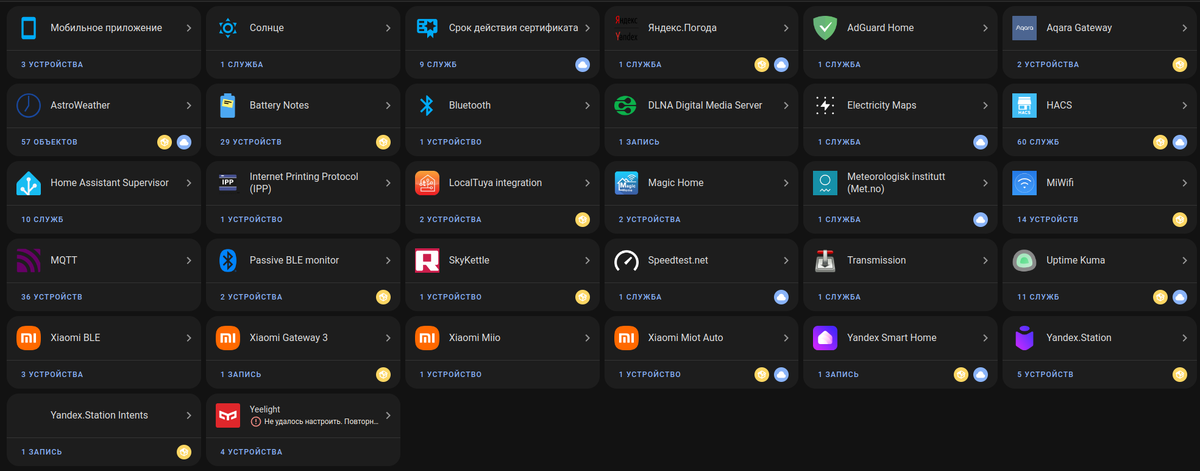Click the cloud badge on Speedtest.net card
Image resolution: width=1200 pixels, height=471 pixels.
click(782, 297)
